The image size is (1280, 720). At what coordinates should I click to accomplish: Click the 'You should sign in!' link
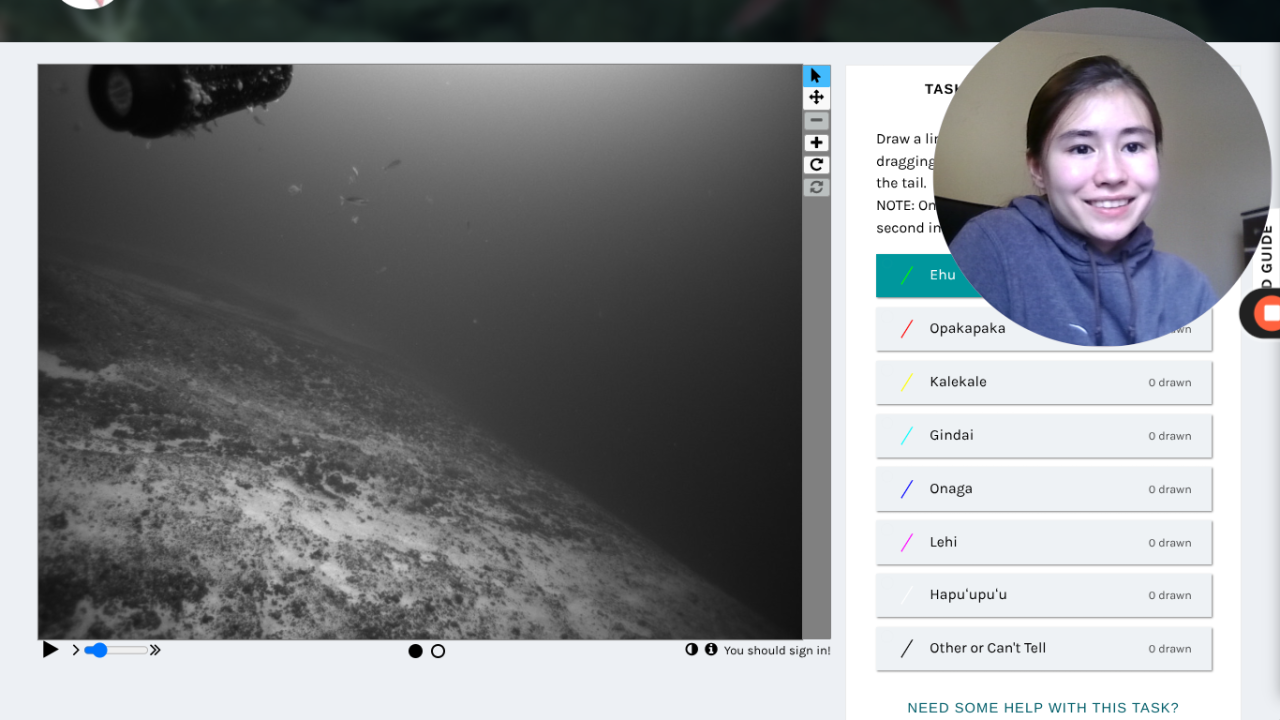pos(777,650)
